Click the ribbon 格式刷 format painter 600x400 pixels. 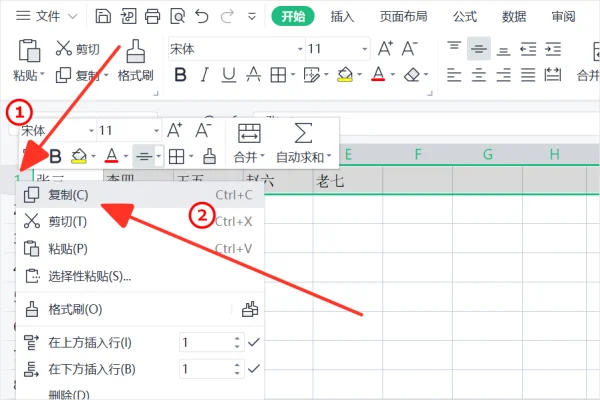135,60
